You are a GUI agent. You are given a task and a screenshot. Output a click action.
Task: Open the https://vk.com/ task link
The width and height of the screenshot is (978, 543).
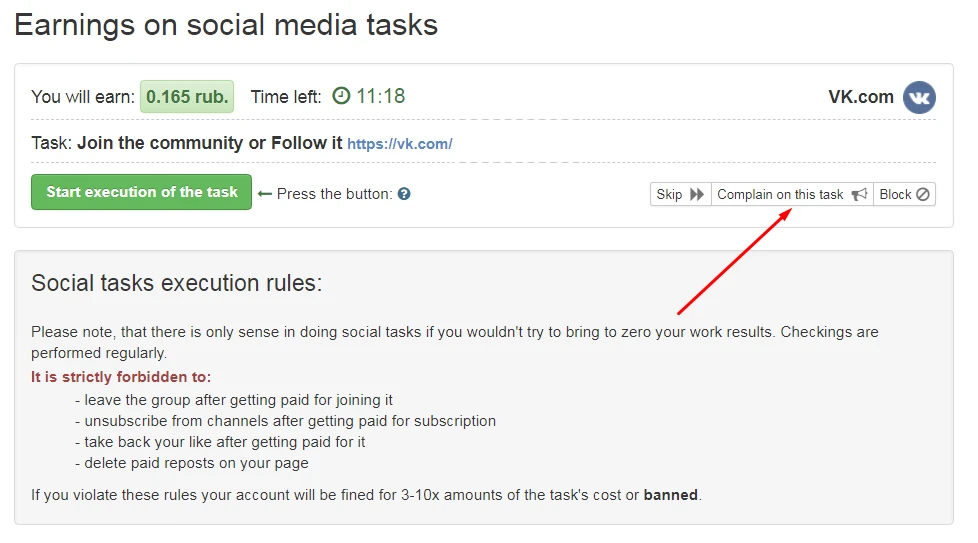tap(399, 144)
